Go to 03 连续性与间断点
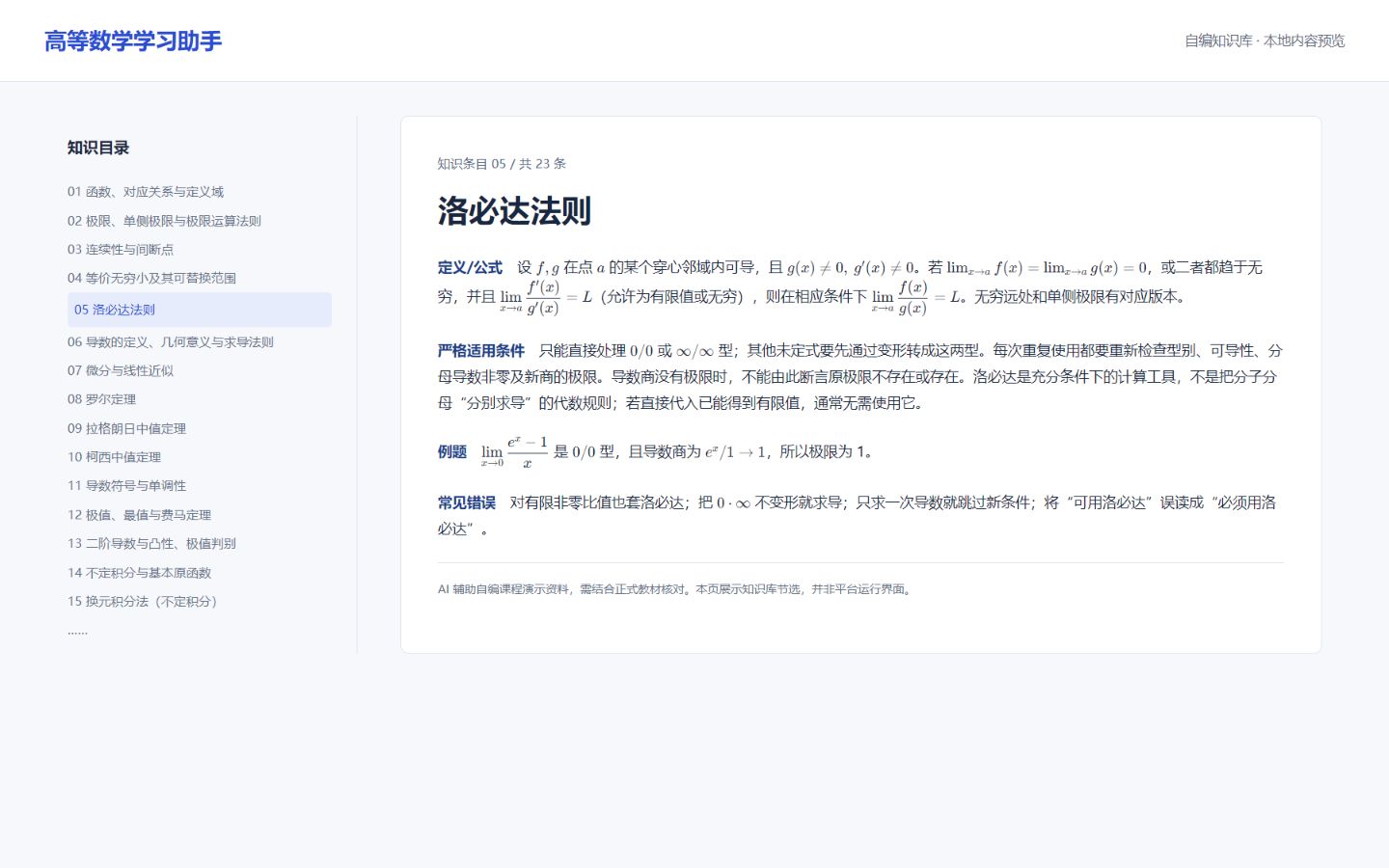Image resolution: width=1389 pixels, height=868 pixels. (x=121, y=249)
